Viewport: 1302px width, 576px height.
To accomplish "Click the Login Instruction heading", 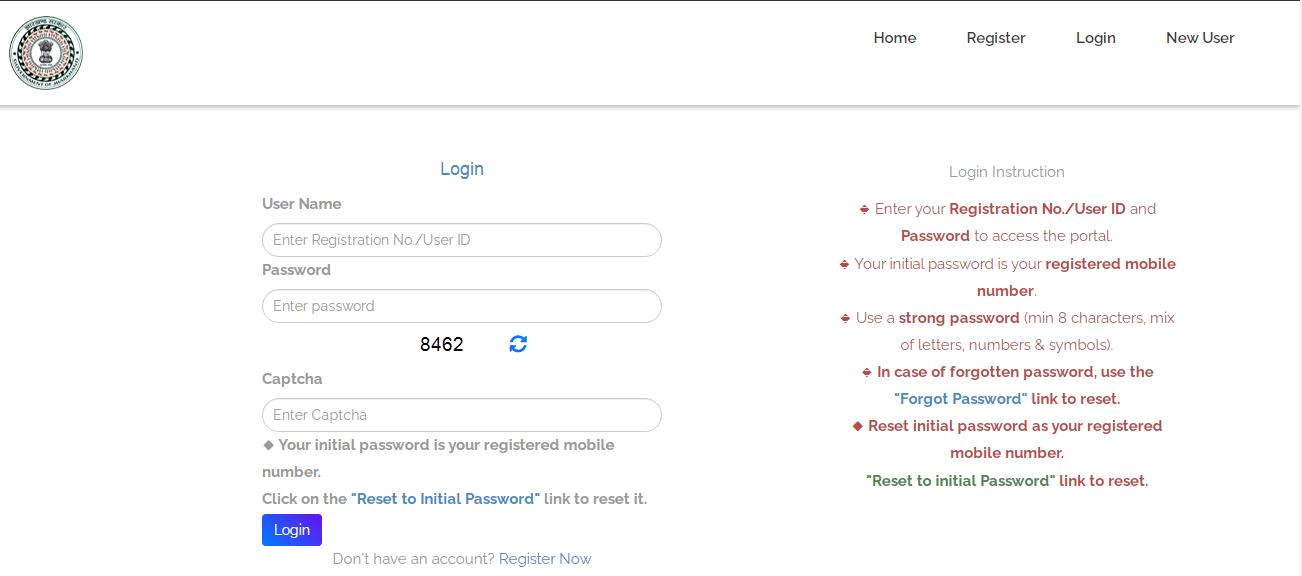I will (1006, 172).
